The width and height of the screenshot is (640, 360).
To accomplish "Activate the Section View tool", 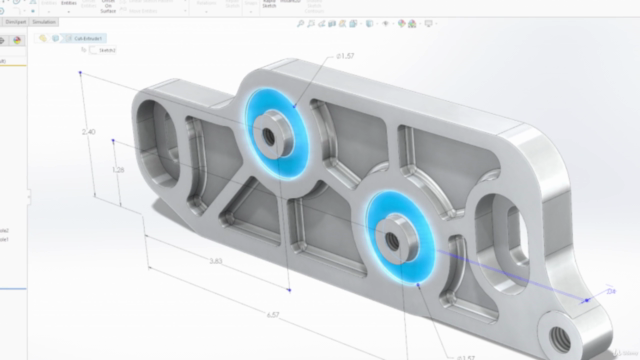I will coord(332,24).
